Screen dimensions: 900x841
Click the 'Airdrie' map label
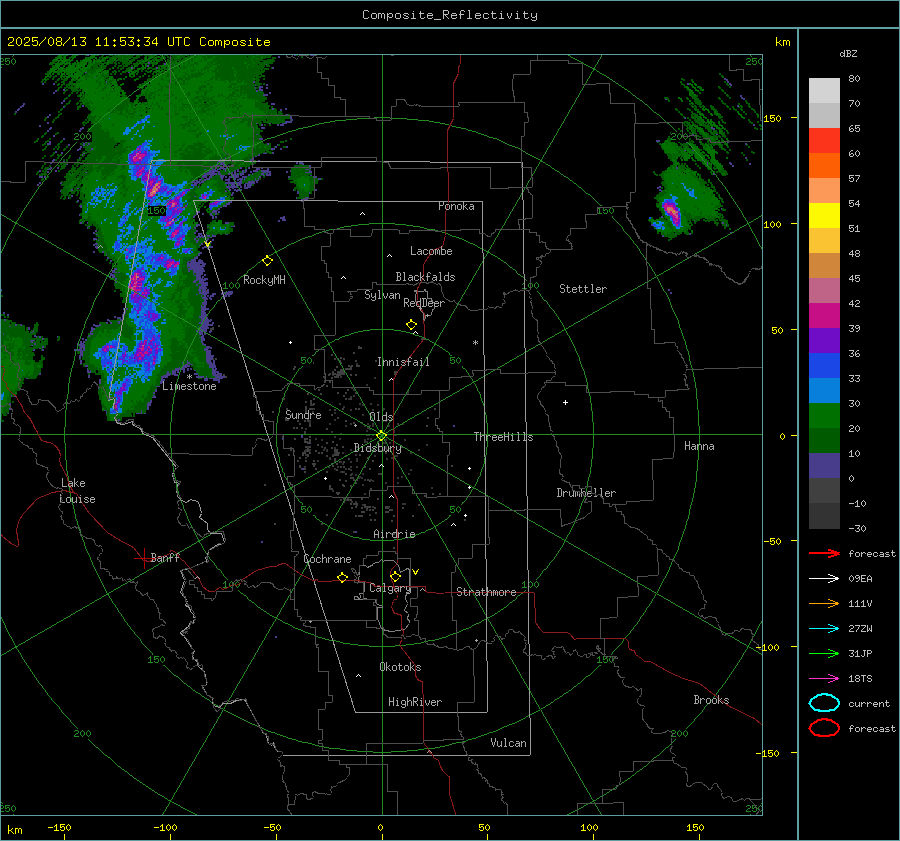point(394,534)
